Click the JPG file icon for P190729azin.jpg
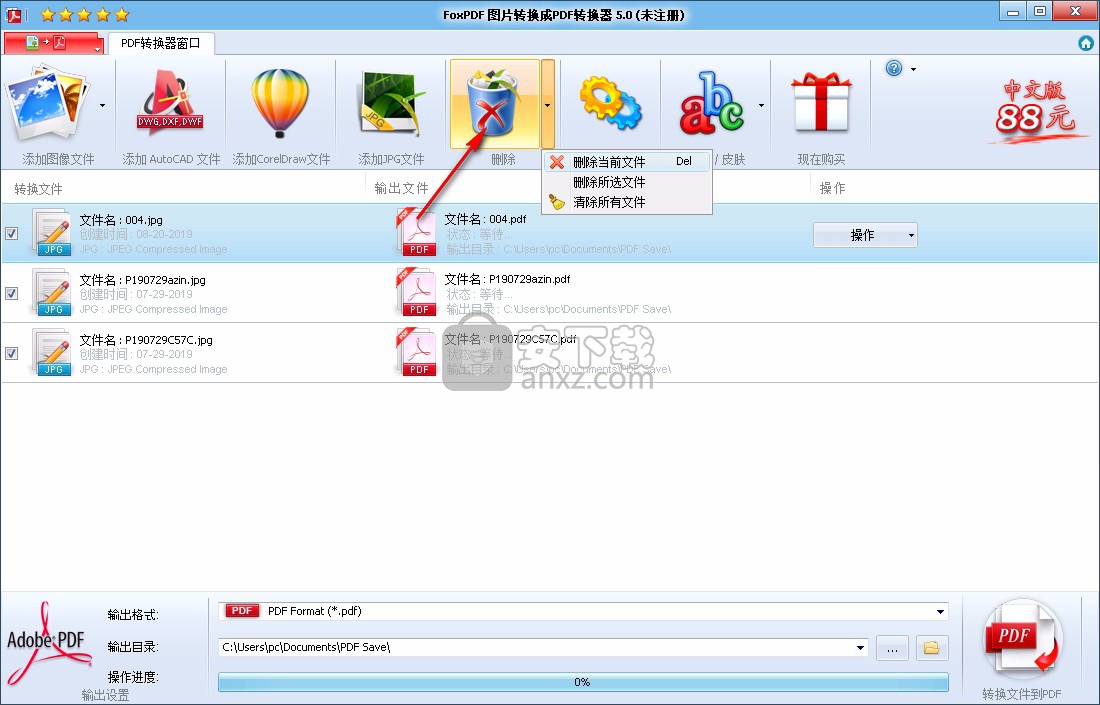 [x=53, y=293]
